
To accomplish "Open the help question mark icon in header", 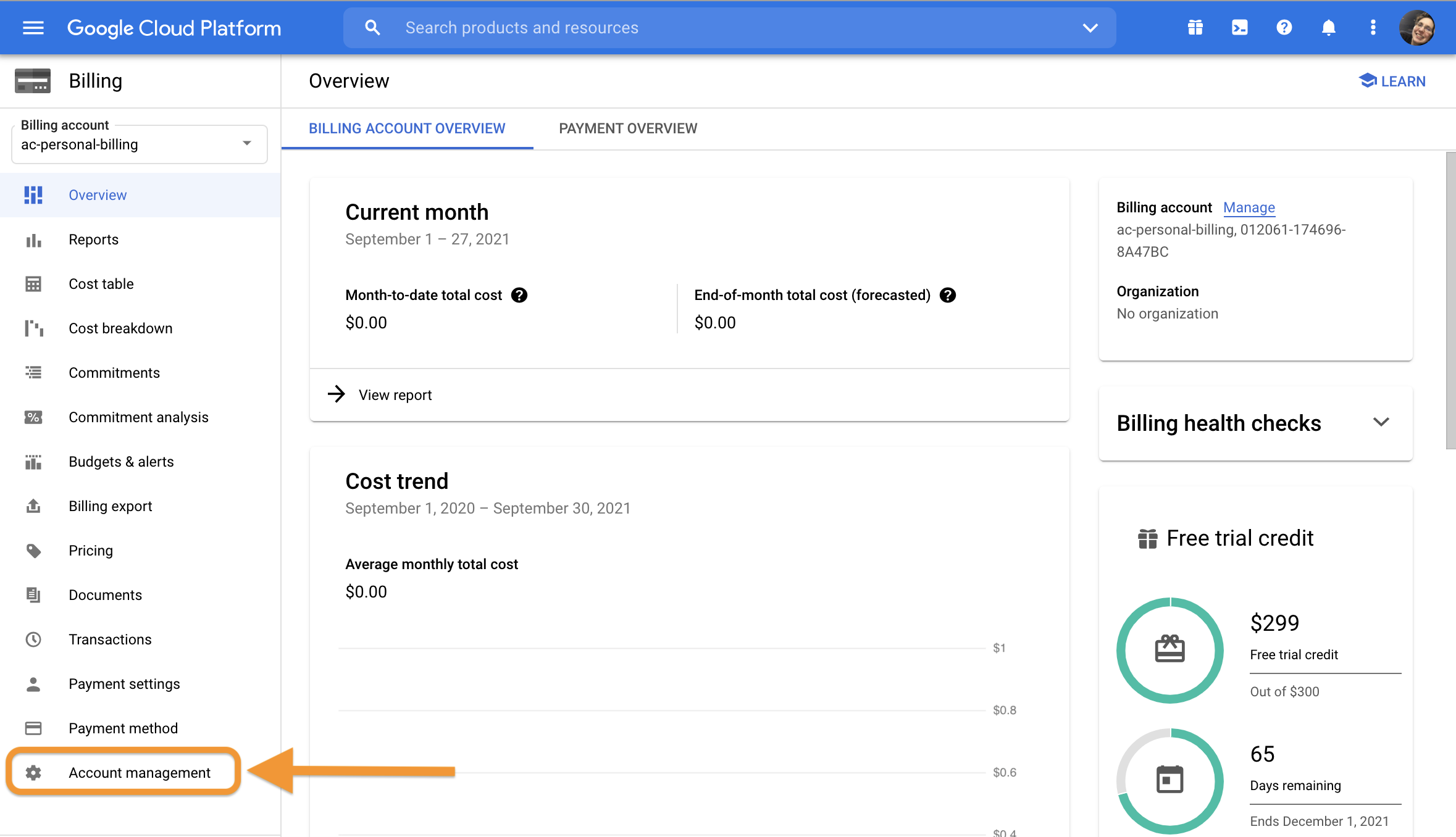I will coord(1284,28).
